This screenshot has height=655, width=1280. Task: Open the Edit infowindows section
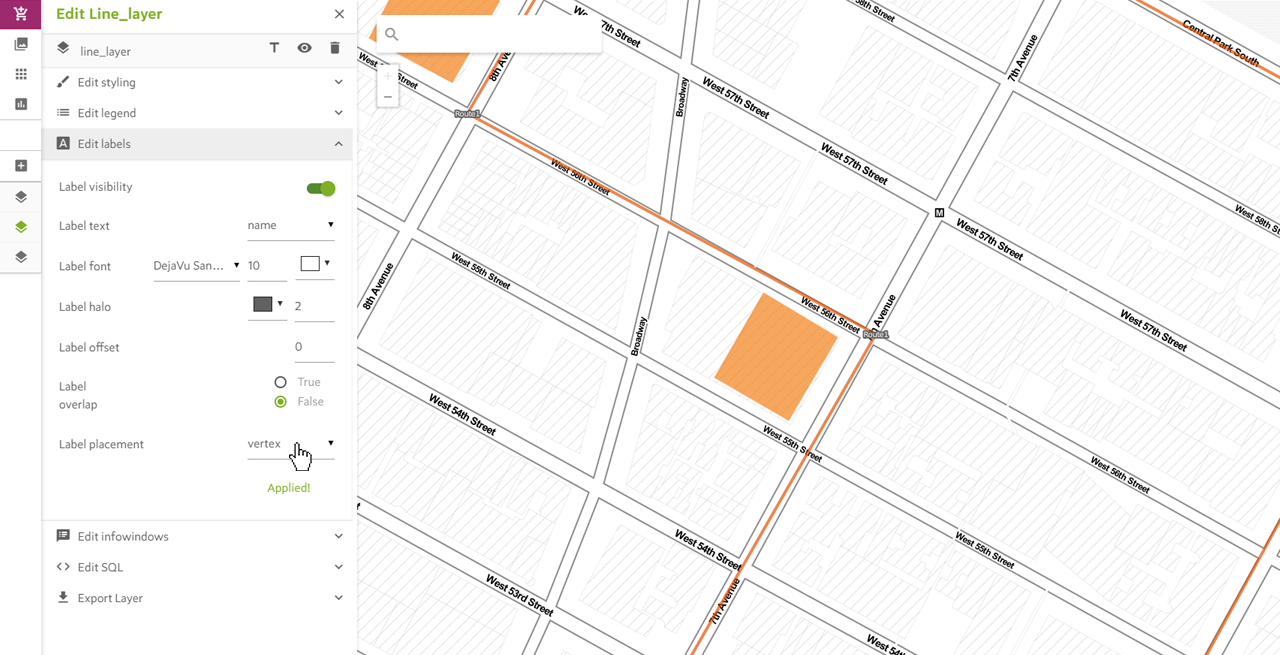pos(199,536)
